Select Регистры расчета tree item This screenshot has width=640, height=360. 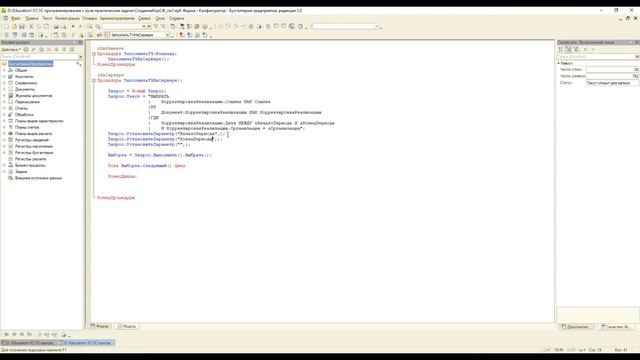[30, 159]
